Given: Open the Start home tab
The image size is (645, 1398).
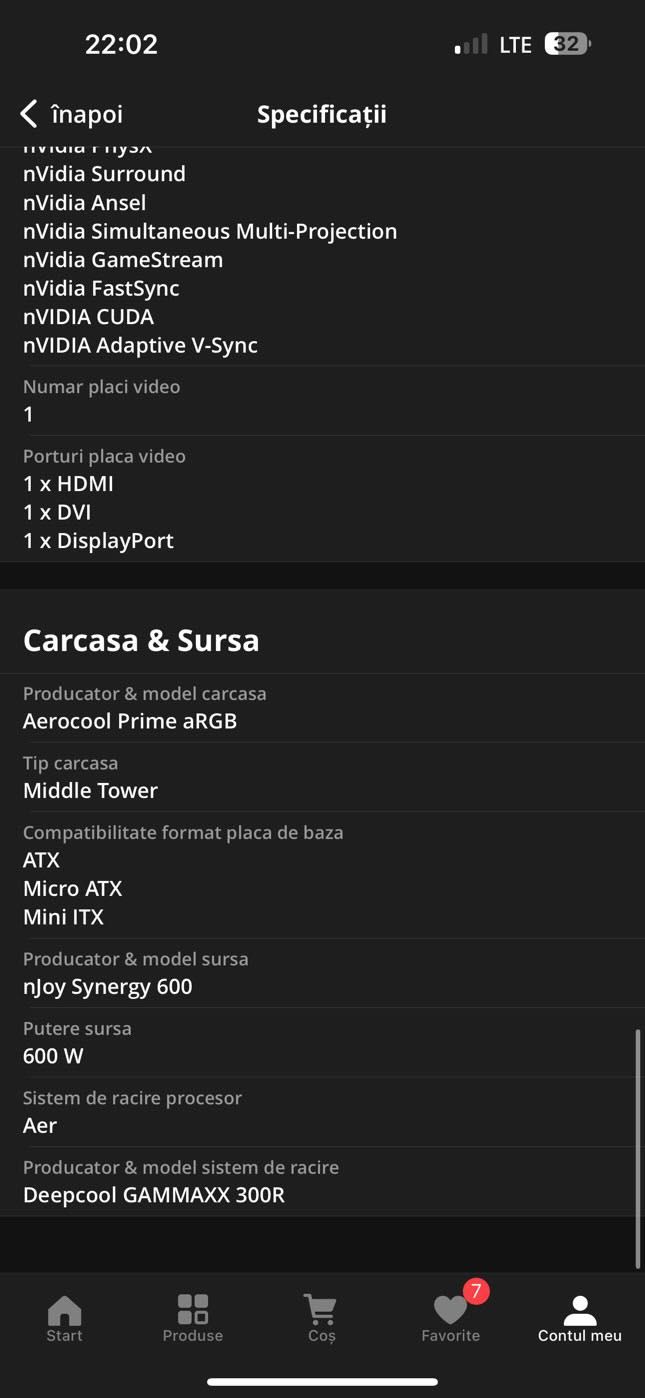Looking at the screenshot, I should (x=64, y=1319).
